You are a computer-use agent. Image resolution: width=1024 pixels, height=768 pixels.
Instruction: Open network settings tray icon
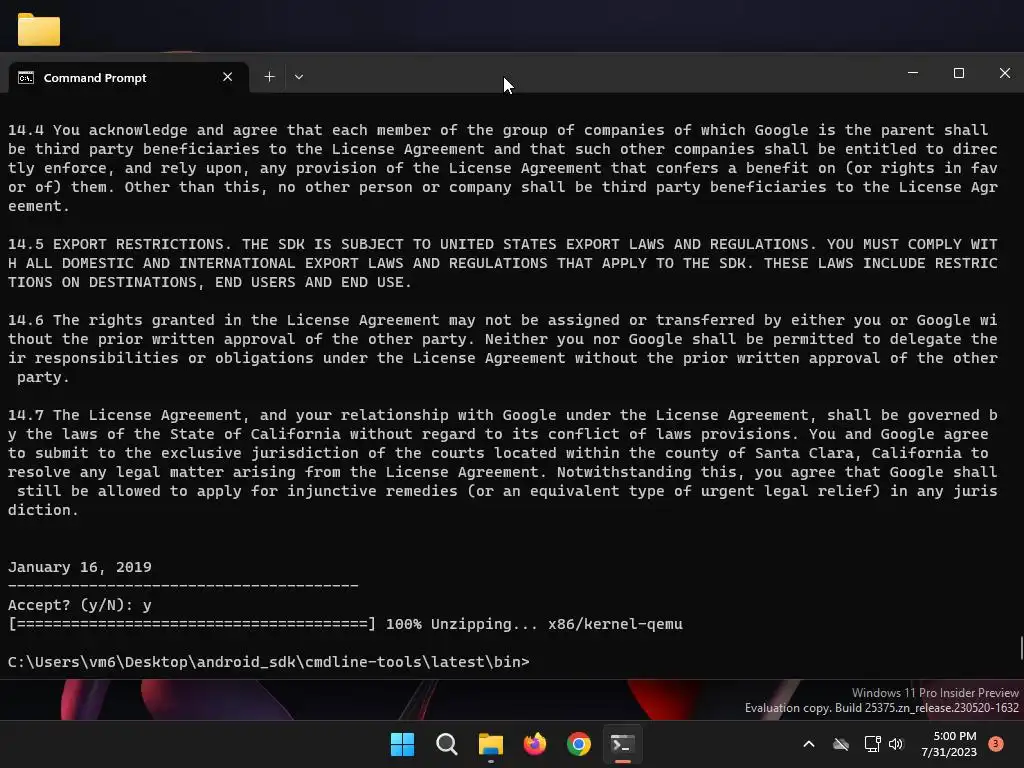pos(872,744)
